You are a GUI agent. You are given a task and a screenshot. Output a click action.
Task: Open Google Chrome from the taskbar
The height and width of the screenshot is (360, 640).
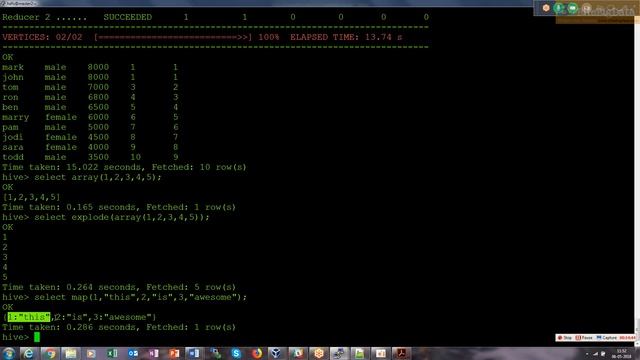[50, 353]
